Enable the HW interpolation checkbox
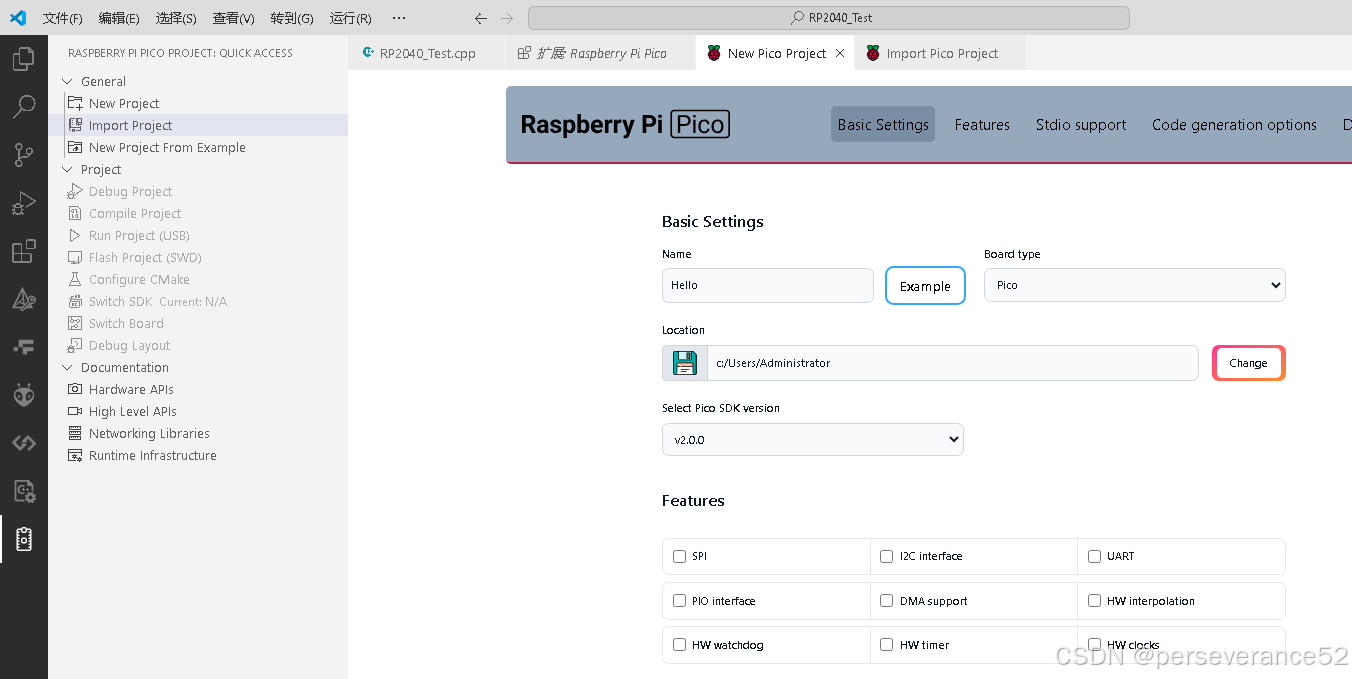The width and height of the screenshot is (1352, 679). pyautogui.click(x=1095, y=601)
